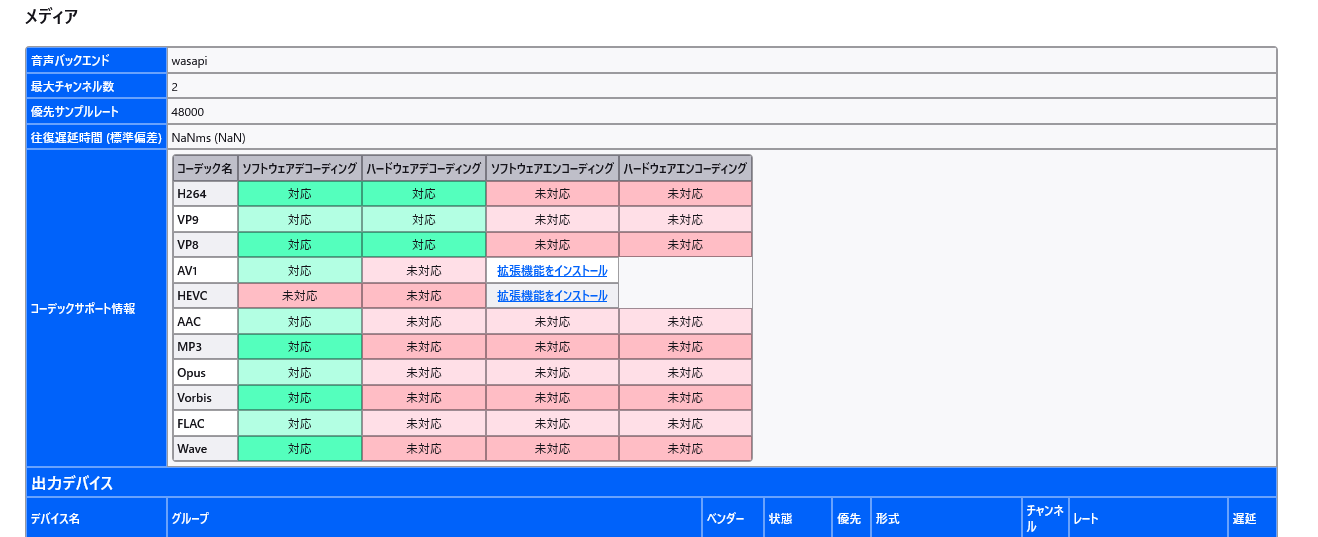This screenshot has height=537, width=1318.
Task: Click H264 software encoding 未対応 cell
Action: click(x=552, y=194)
